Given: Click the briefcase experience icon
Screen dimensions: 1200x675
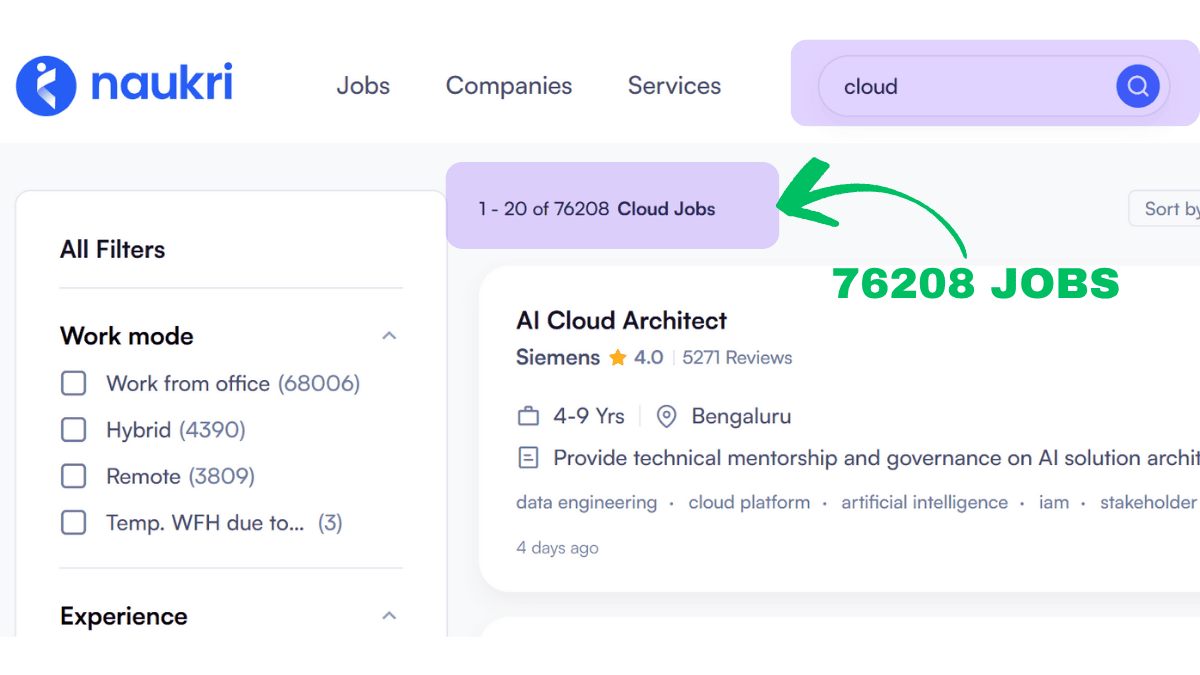Looking at the screenshot, I should [x=528, y=416].
